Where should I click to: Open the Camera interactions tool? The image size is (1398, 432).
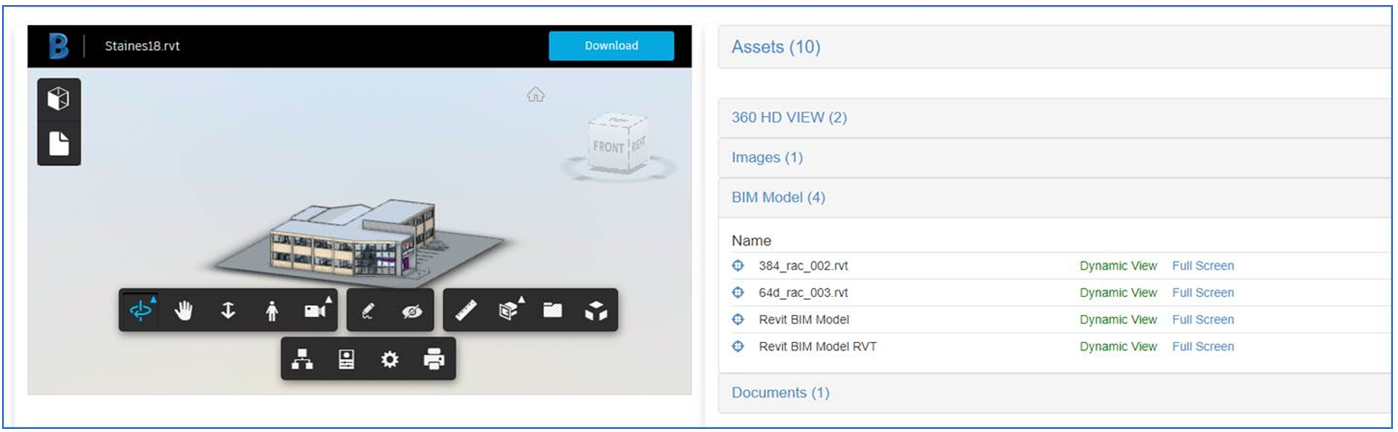[x=316, y=311]
